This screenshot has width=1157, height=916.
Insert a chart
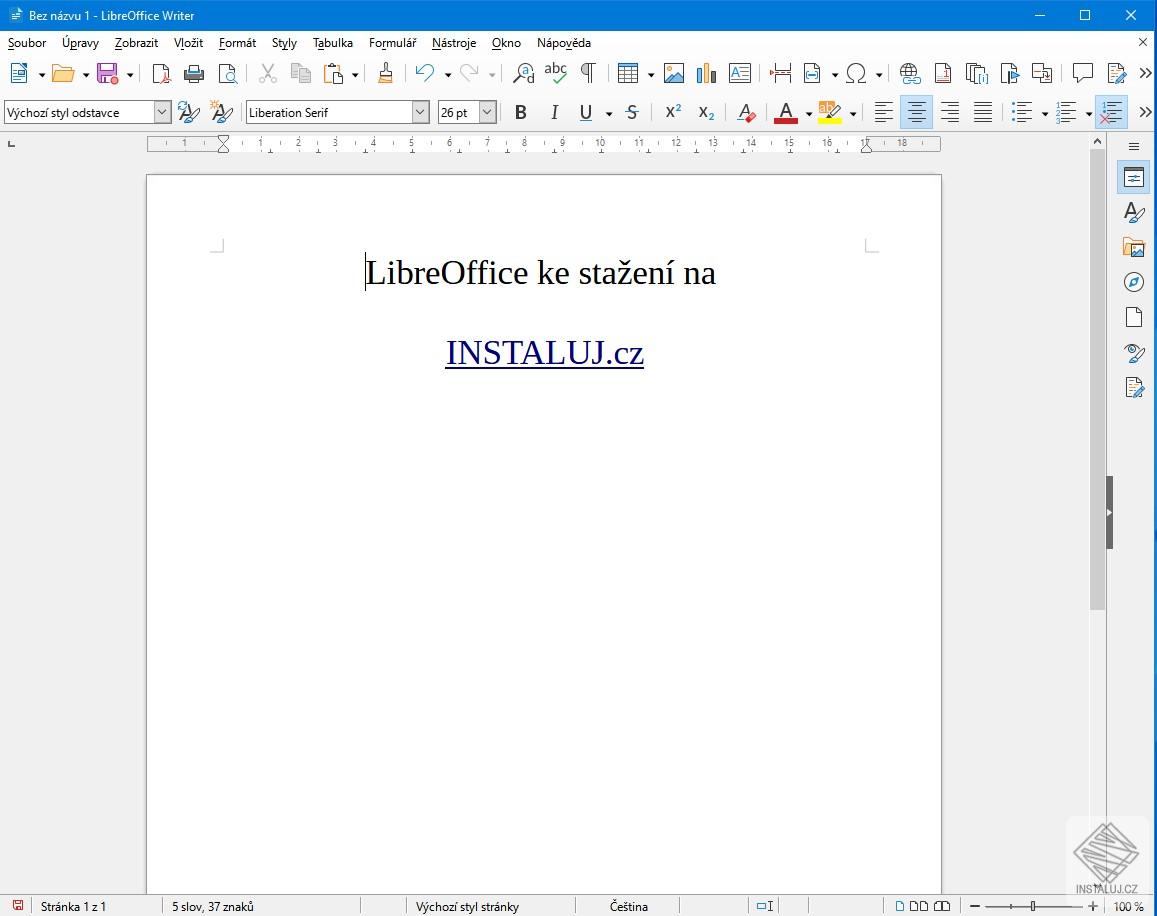point(706,73)
